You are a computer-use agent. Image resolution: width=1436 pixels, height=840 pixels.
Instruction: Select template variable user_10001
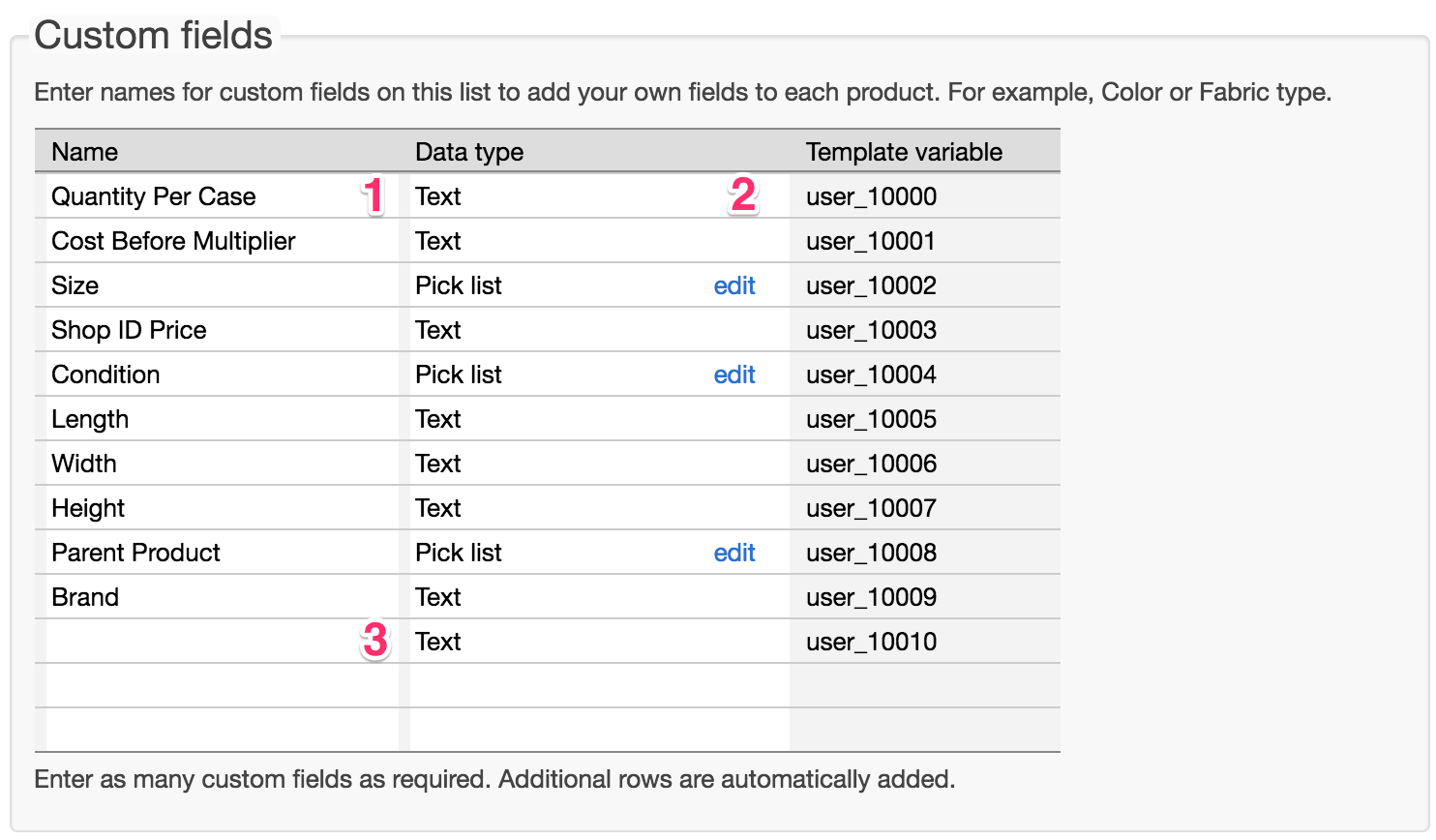(871, 241)
